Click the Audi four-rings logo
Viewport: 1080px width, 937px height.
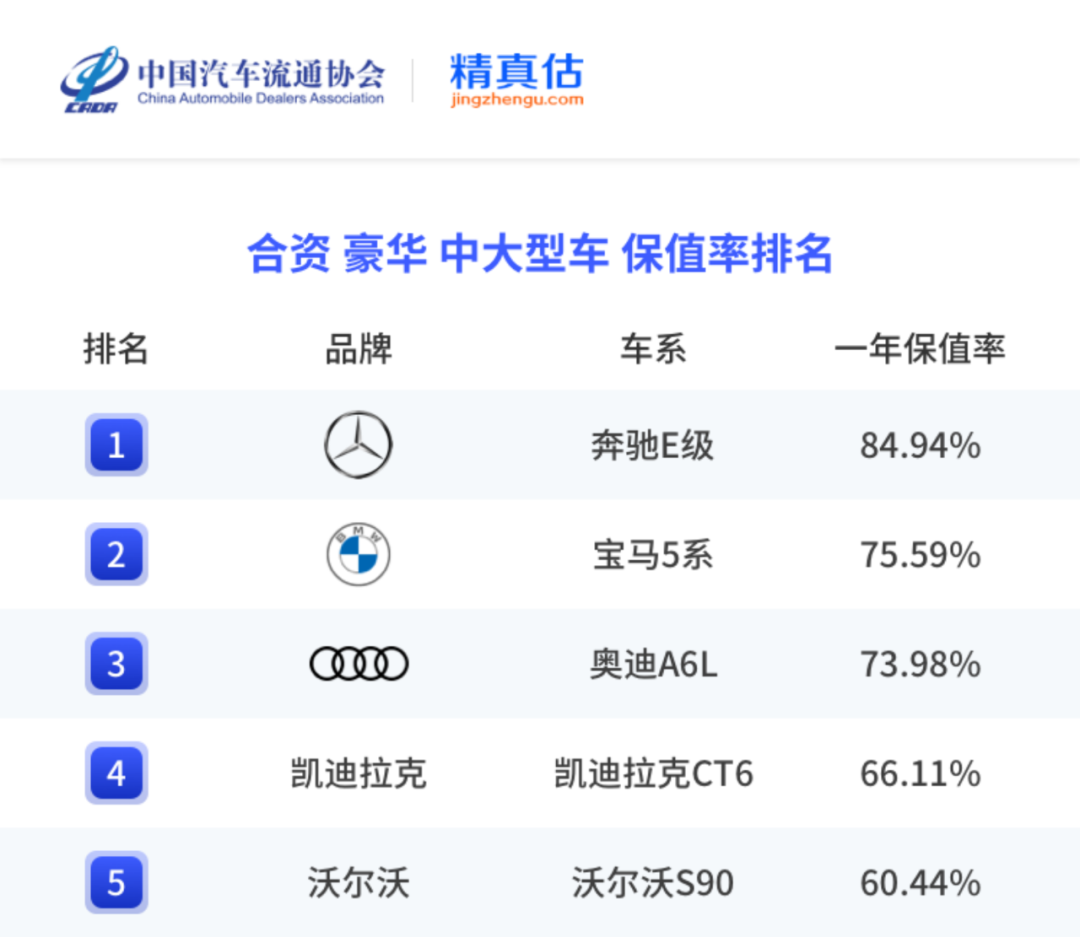point(358,663)
